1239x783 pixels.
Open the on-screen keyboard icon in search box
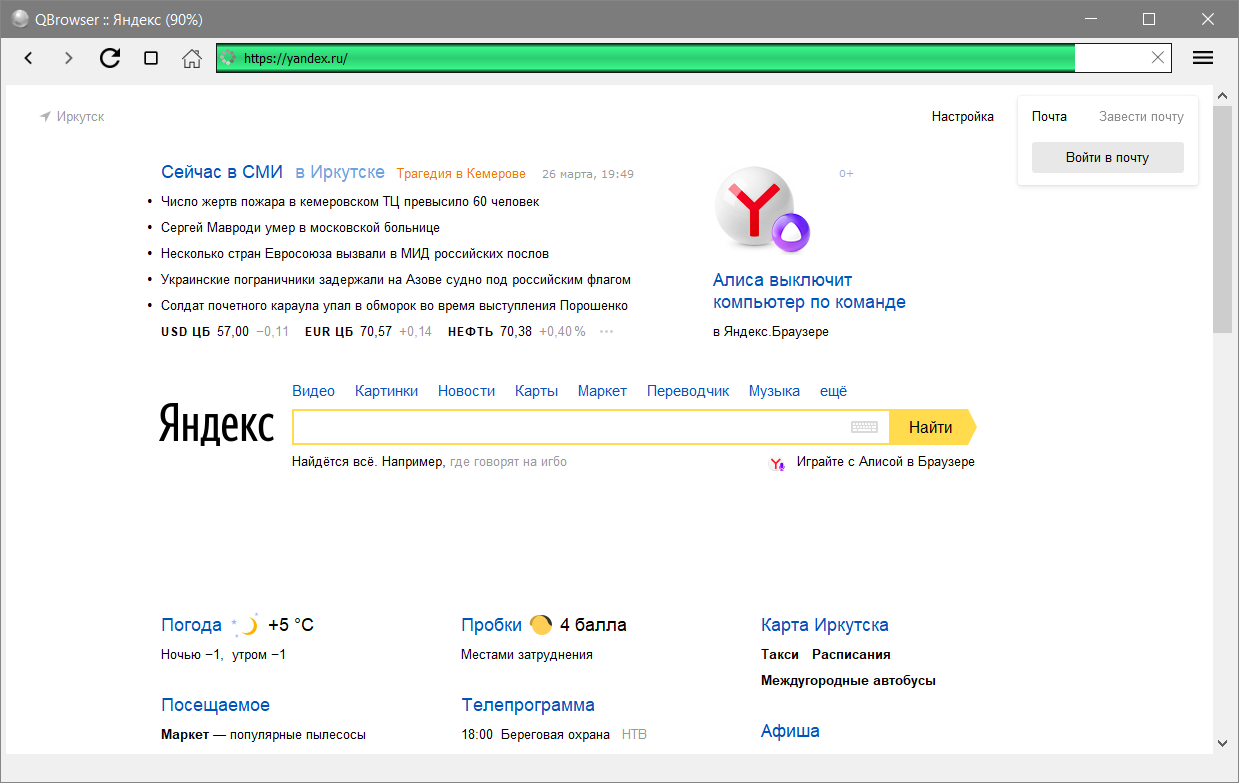864,427
